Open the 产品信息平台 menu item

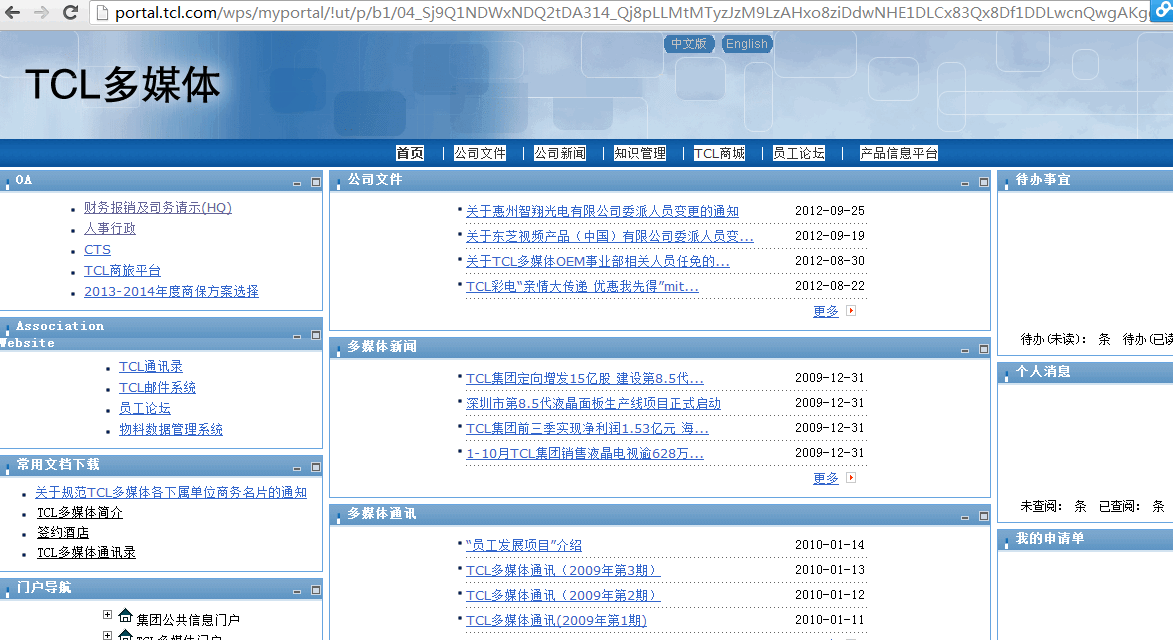[x=898, y=153]
